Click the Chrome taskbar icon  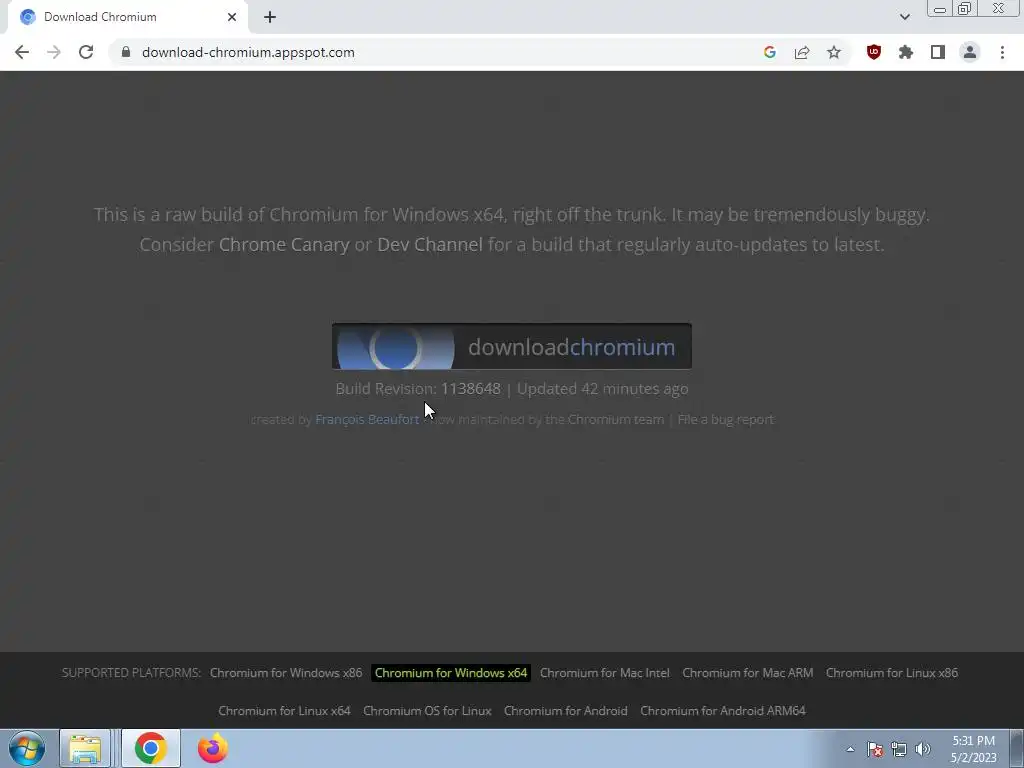click(x=151, y=748)
